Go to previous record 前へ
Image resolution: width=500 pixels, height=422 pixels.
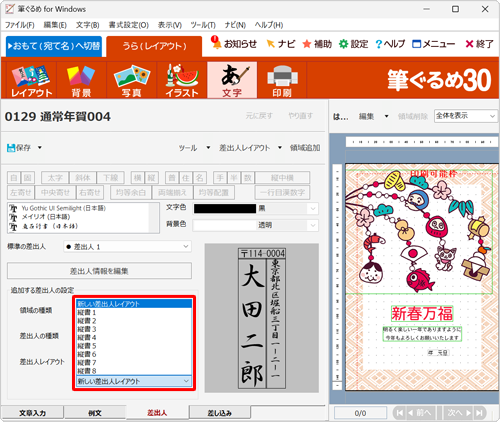coord(421,413)
